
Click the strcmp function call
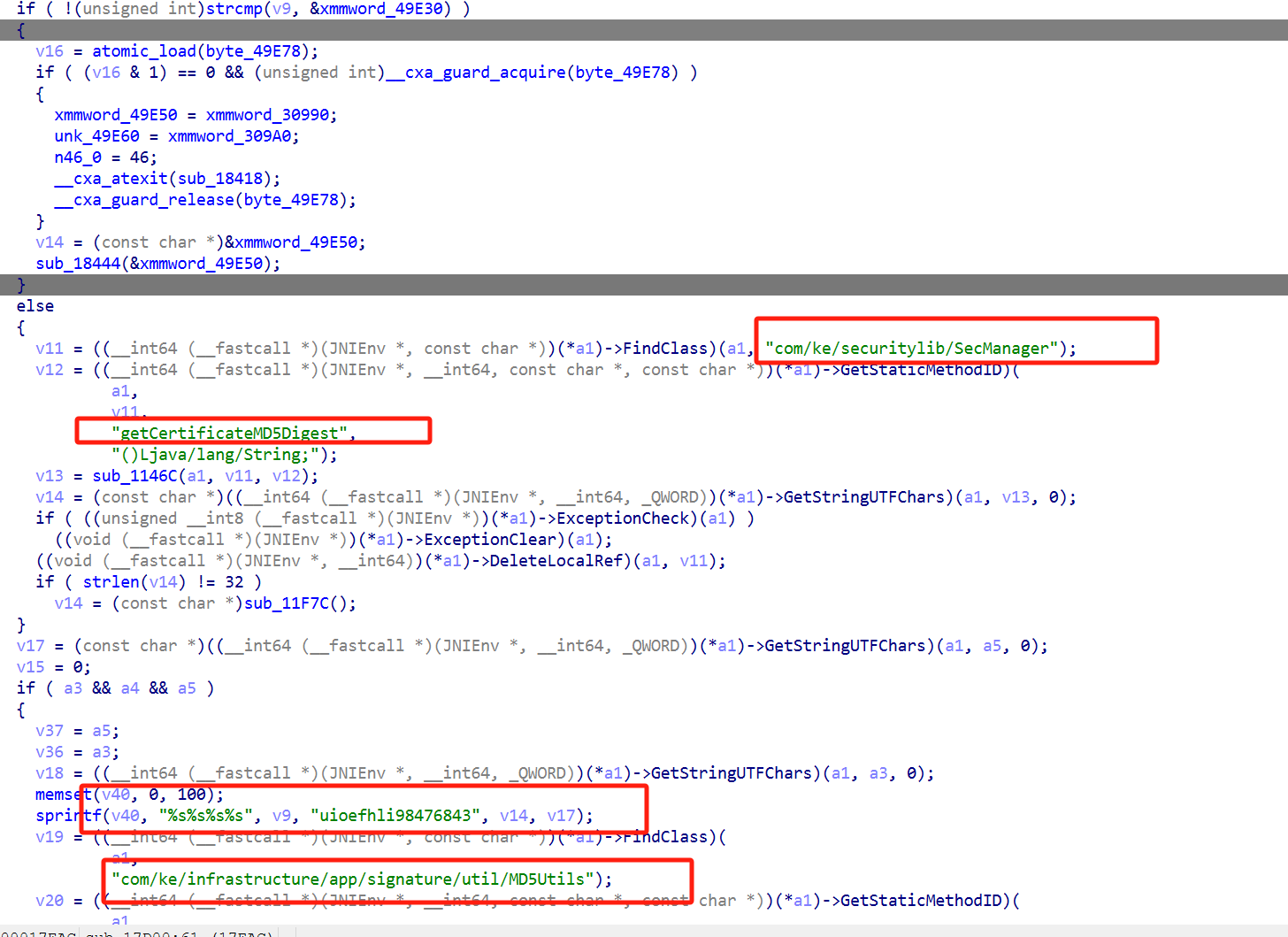pos(234,9)
